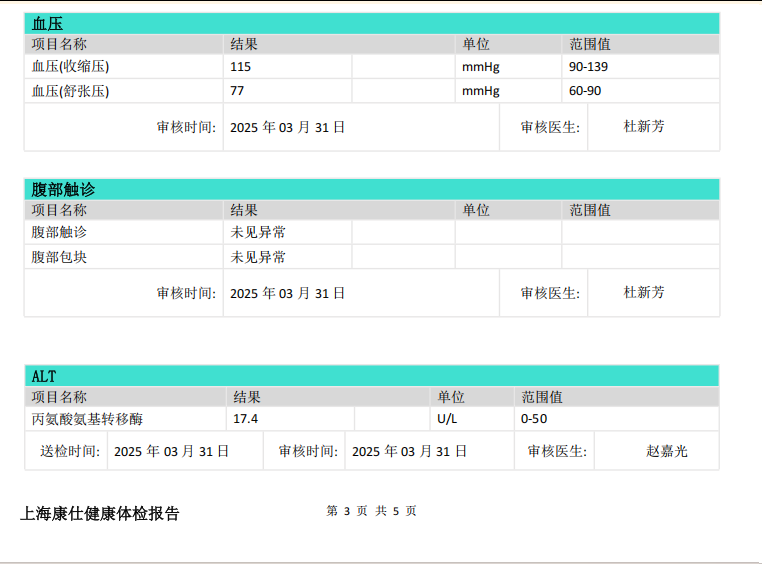The height and width of the screenshot is (564, 762).
Task: Click the 腹部触诊 section header bar
Action: 371,189
